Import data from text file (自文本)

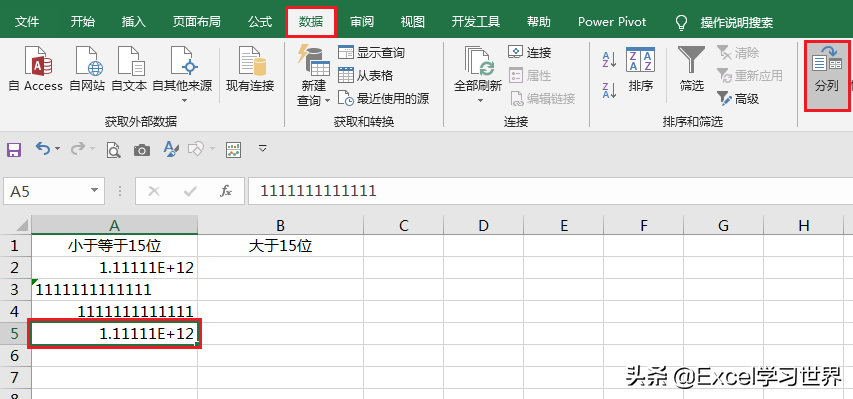tap(129, 69)
